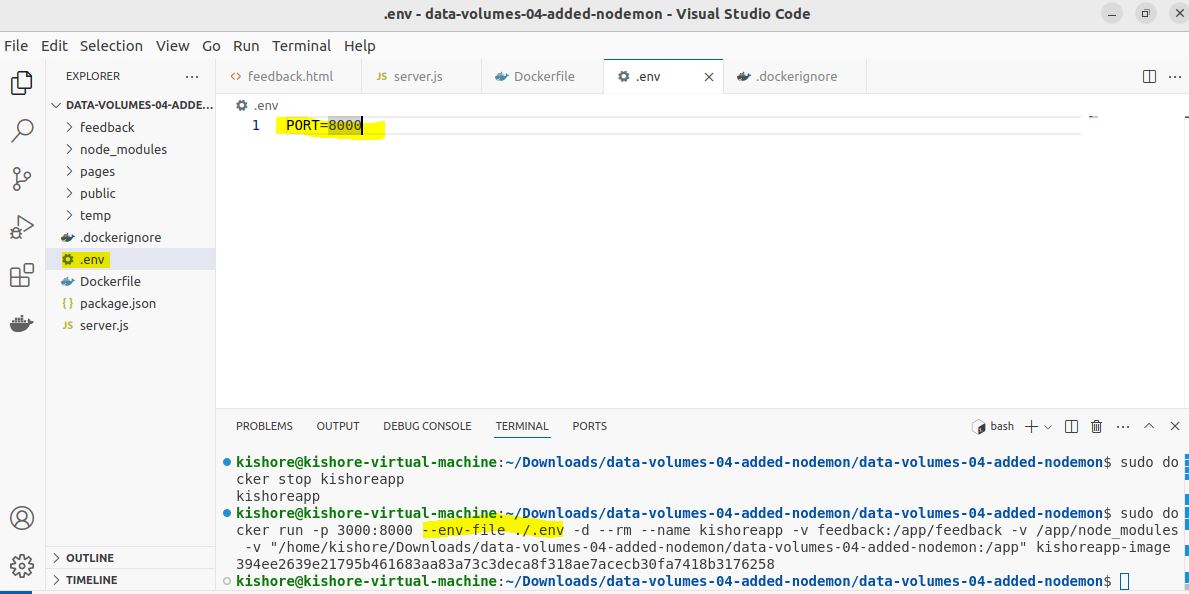Kill the terminal with trash icon
Image resolution: width=1189 pixels, height=594 pixels.
[x=1096, y=426]
